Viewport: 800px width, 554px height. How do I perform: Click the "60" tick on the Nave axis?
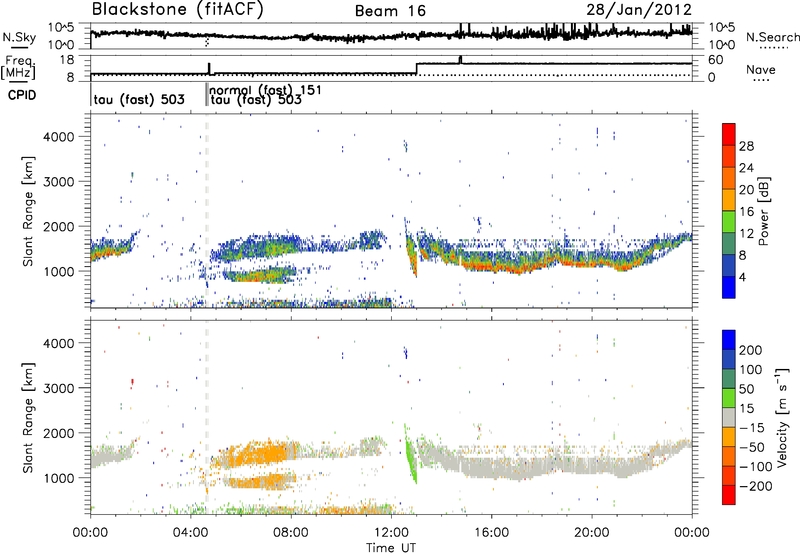715,60
